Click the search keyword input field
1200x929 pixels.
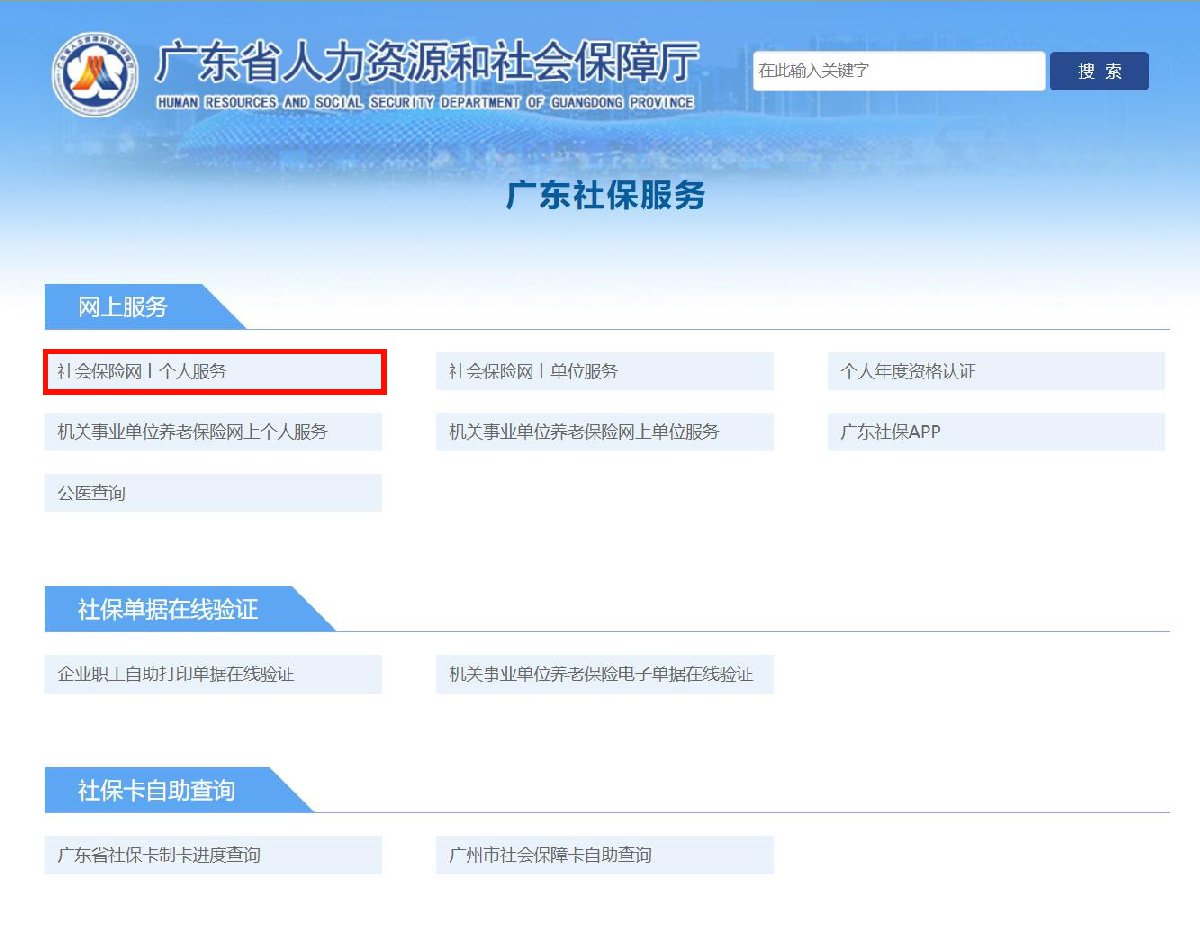pos(898,71)
